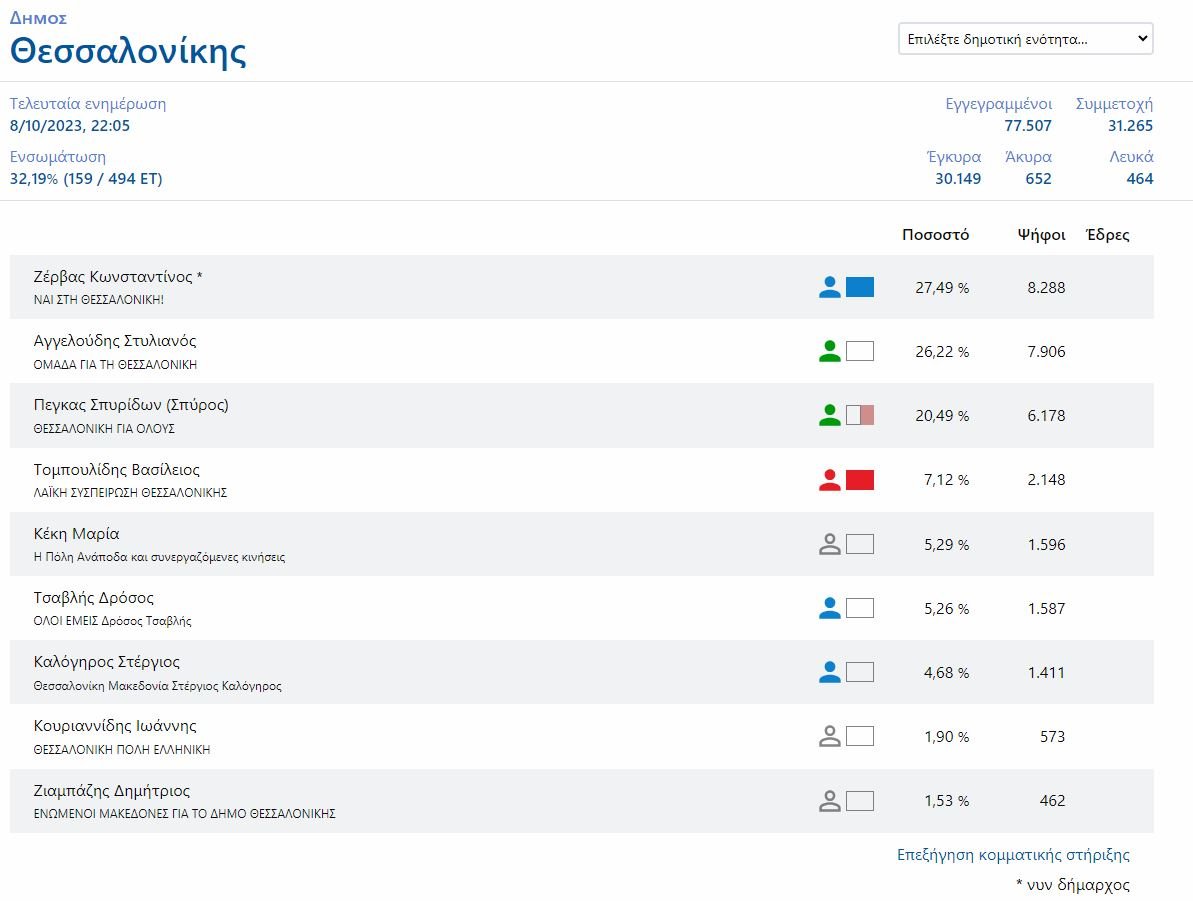The width and height of the screenshot is (1193, 901).
Task: Click the Δήμος breadcrumb heading
Action: [38, 18]
